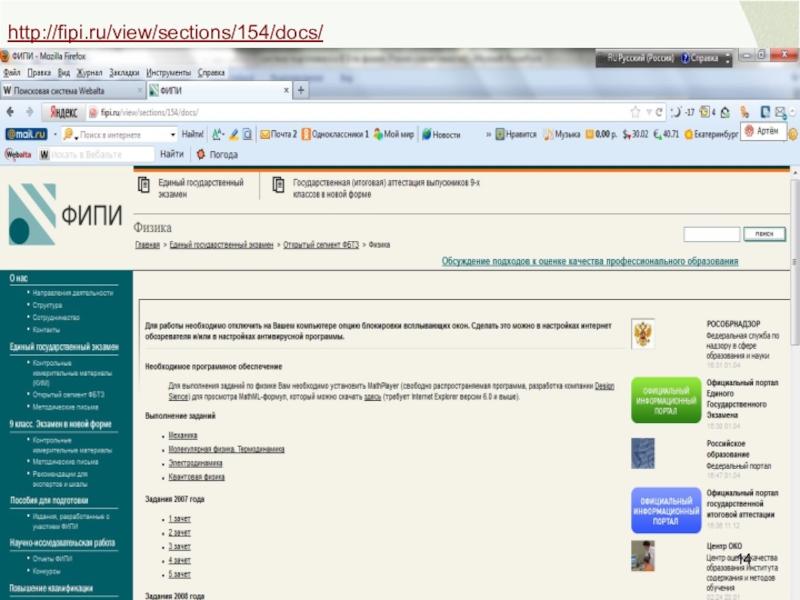Focus the Webalta search field

96,154
